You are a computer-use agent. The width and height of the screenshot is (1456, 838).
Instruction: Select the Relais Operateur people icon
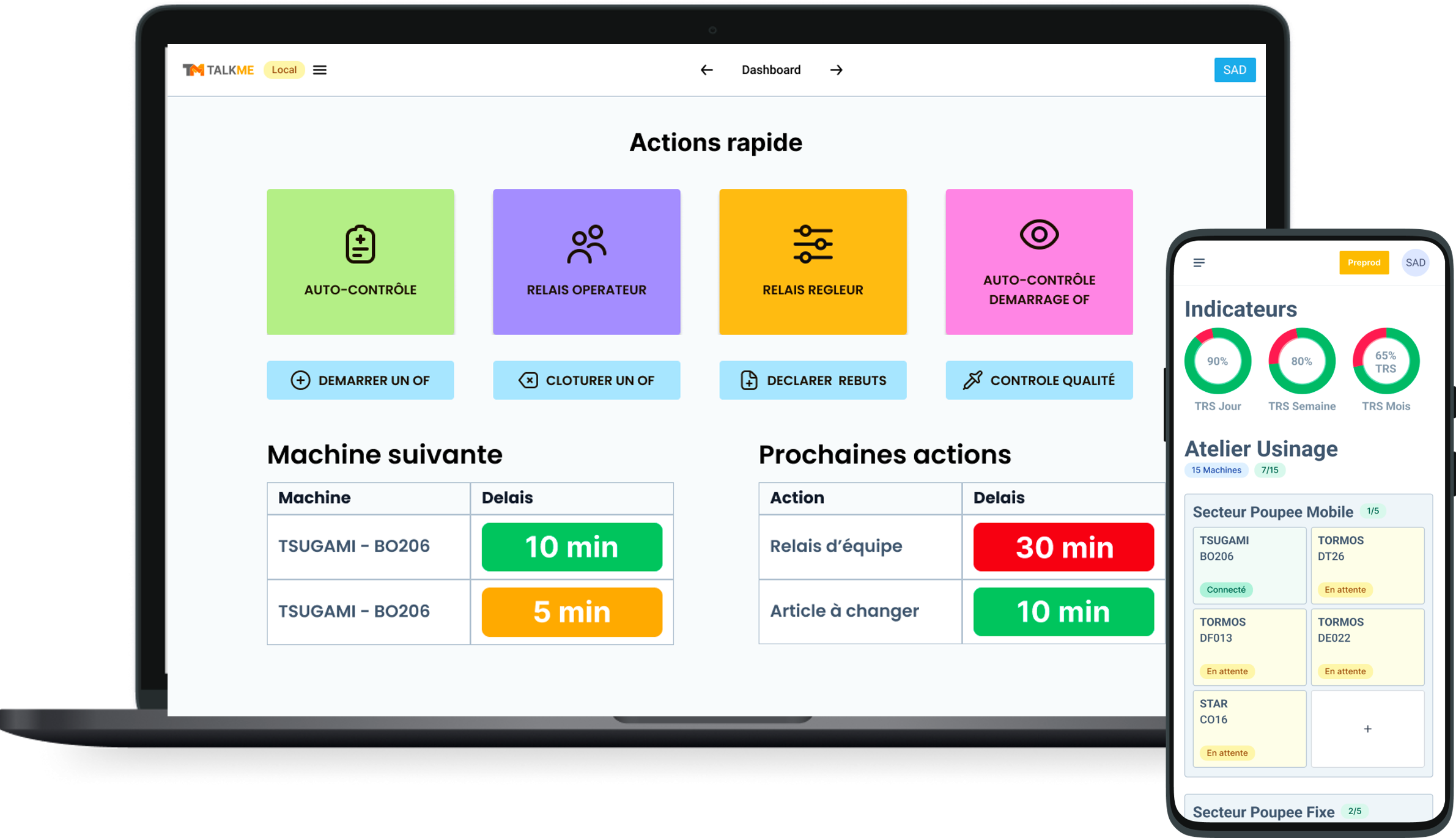586,244
